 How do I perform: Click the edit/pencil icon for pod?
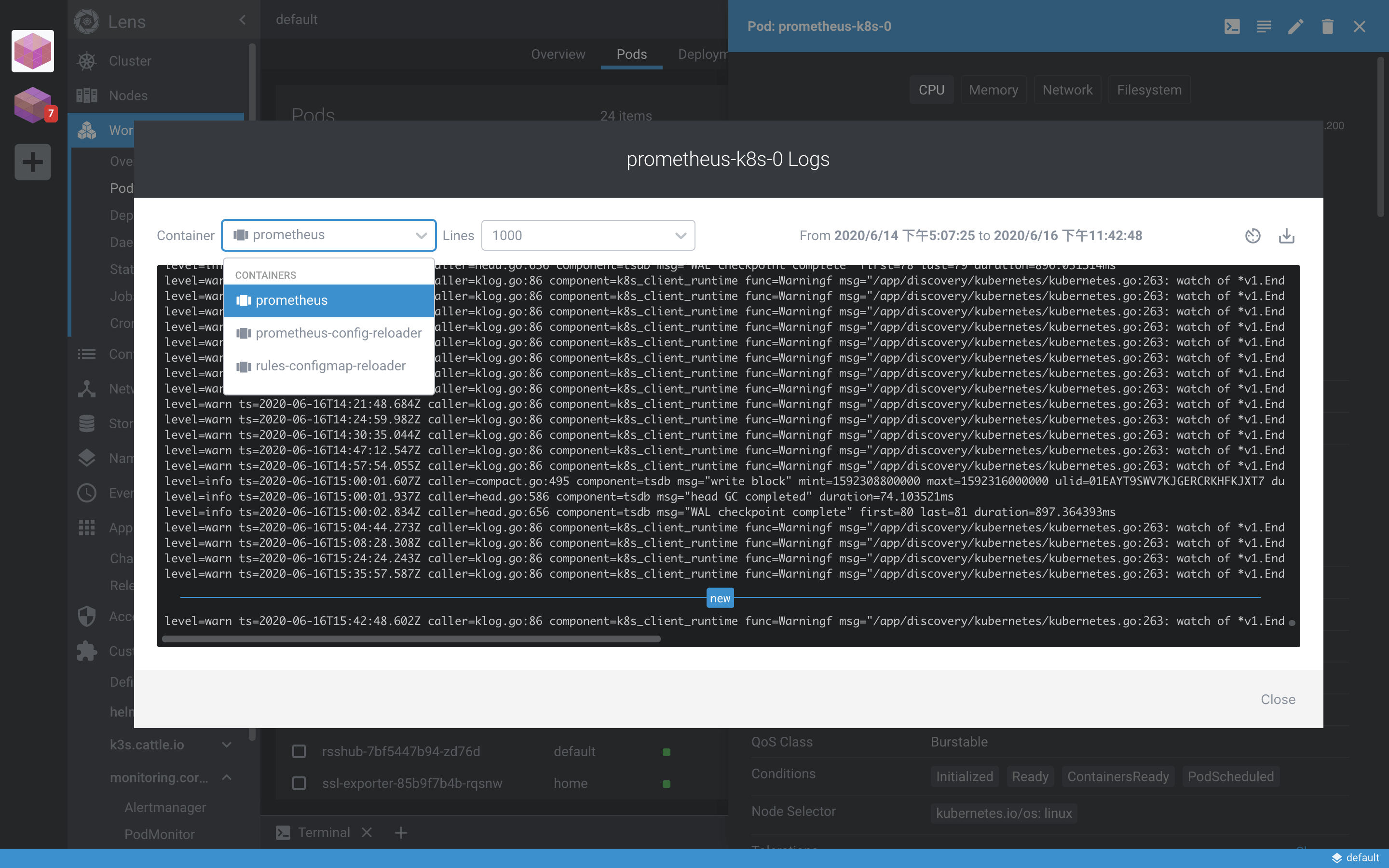1295,26
